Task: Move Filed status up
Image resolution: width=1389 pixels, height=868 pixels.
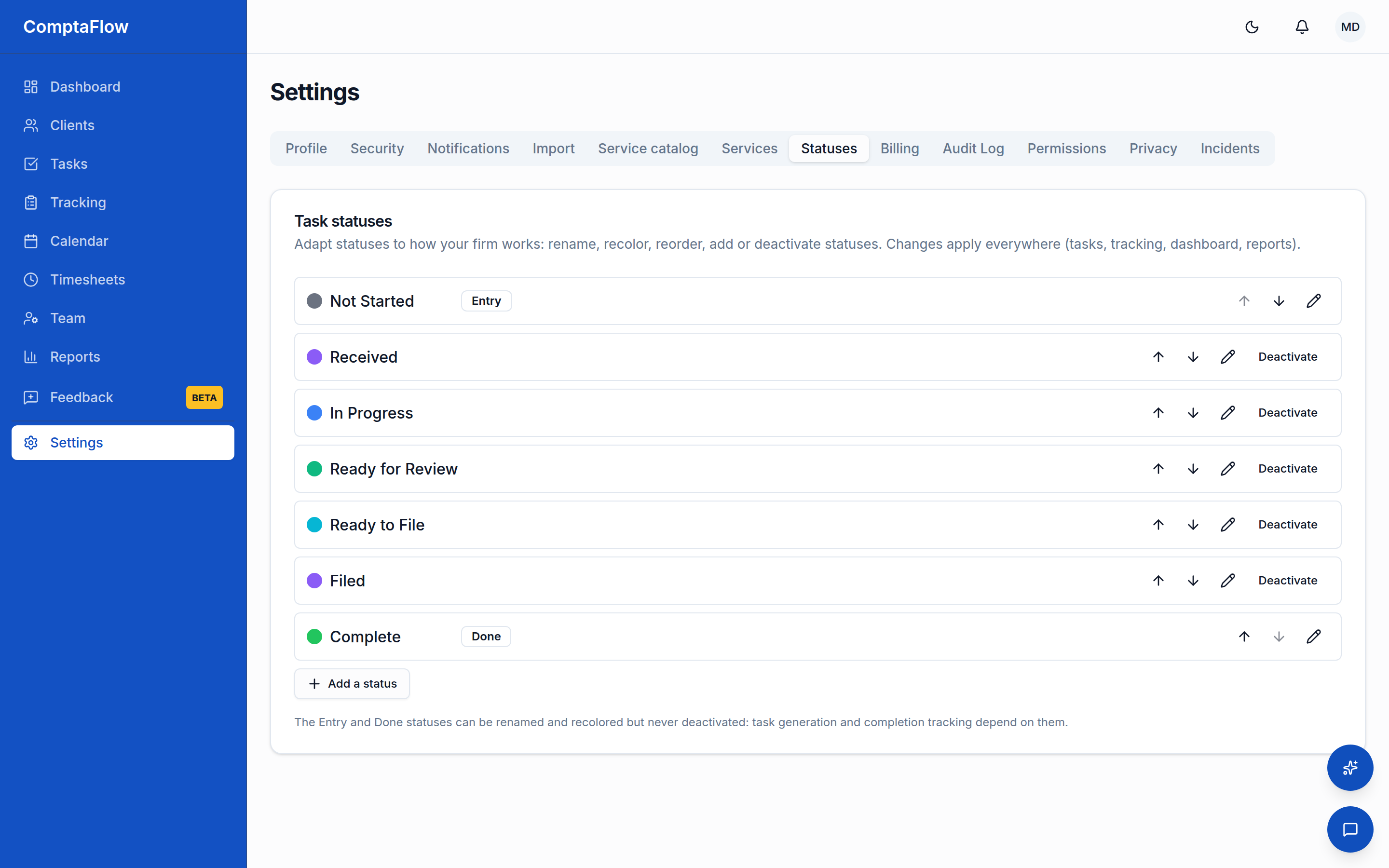Action: click(1158, 581)
